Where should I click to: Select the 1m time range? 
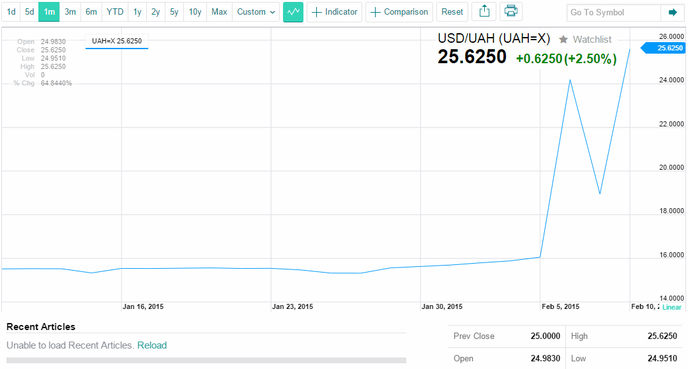pyautogui.click(x=49, y=12)
